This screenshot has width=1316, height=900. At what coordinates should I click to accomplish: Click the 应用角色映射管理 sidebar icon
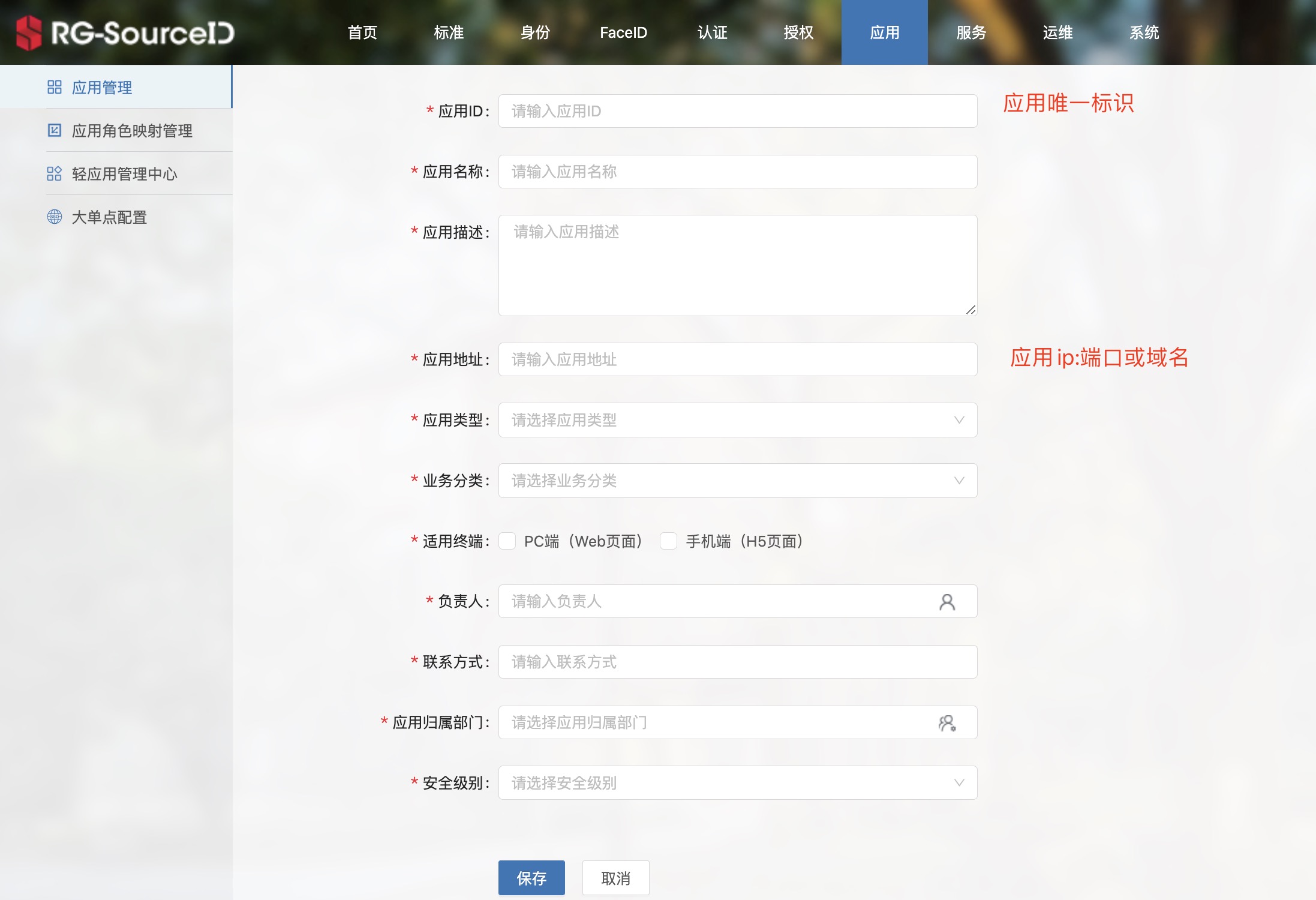(x=55, y=130)
